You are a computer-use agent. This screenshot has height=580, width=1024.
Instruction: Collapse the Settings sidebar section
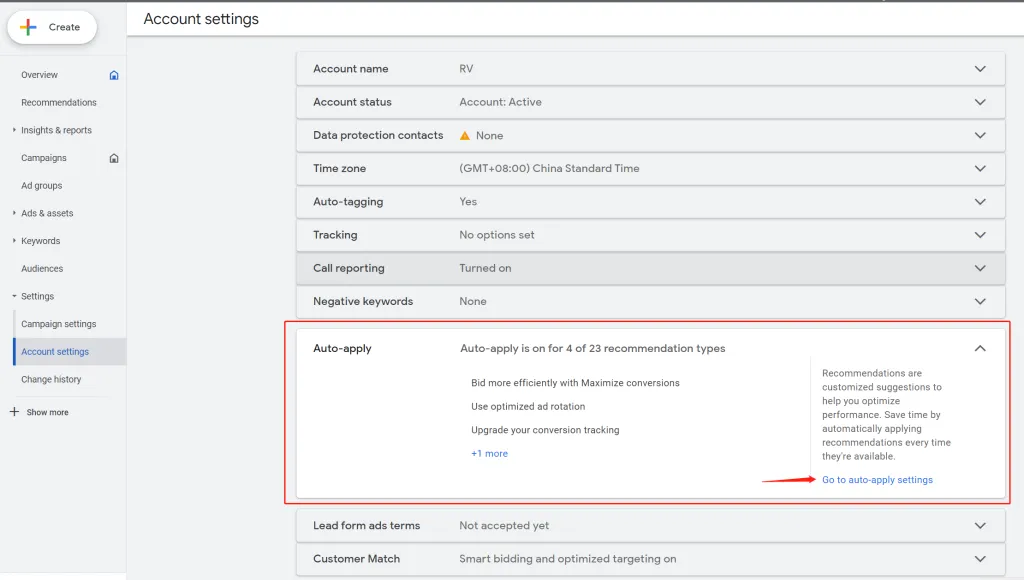(x=14, y=296)
